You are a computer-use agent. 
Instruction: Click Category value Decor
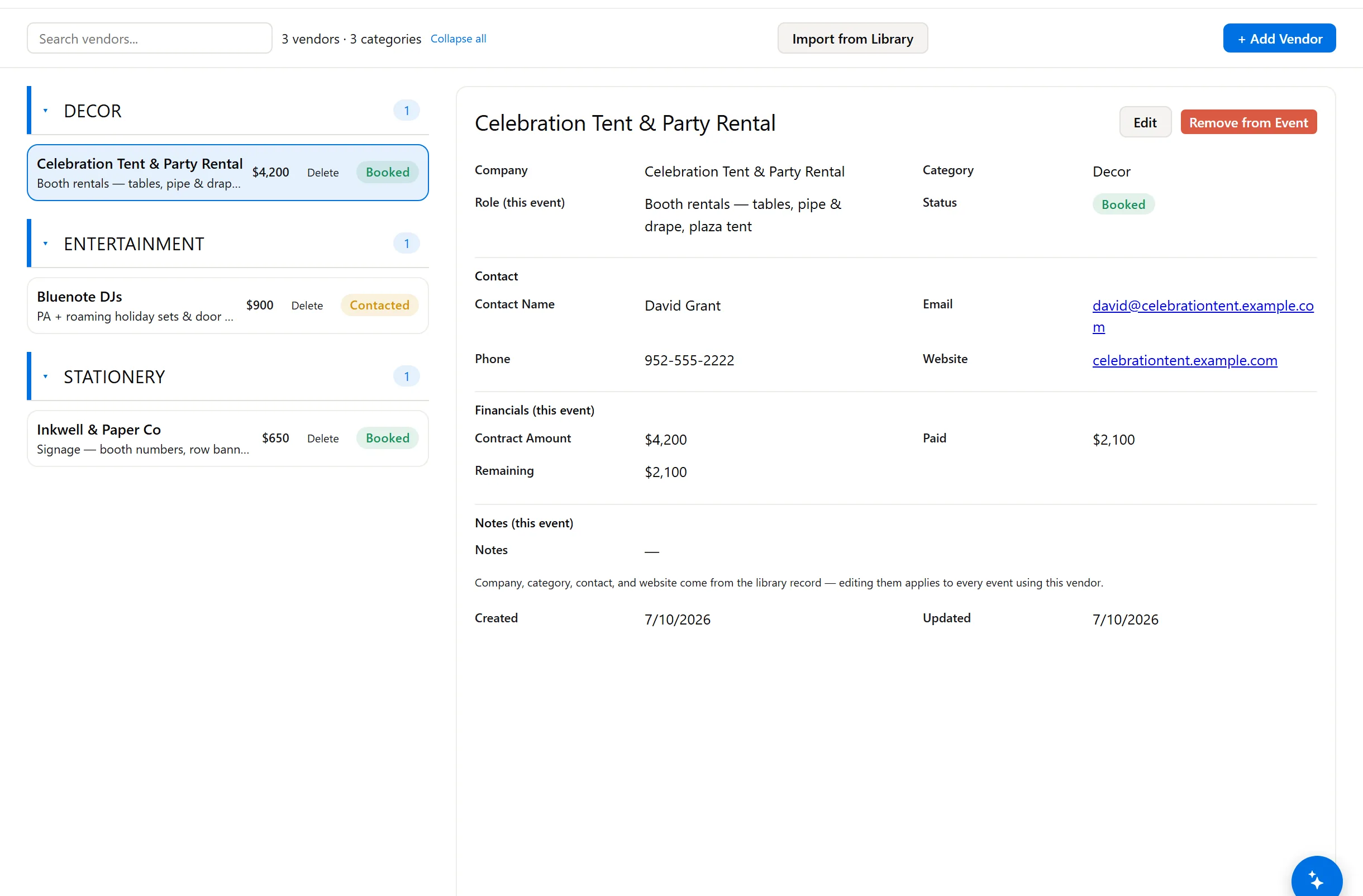[1111, 171]
